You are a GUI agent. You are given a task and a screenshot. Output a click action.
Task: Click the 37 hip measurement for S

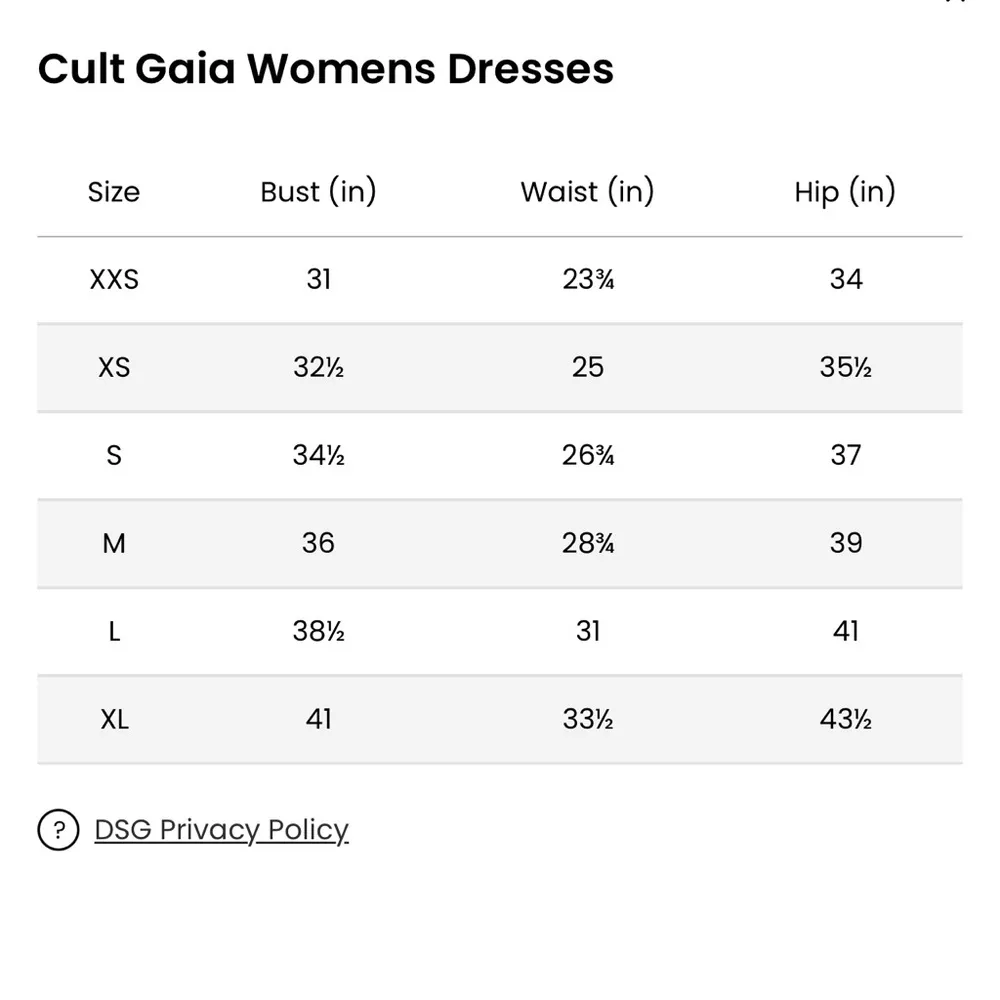pos(845,456)
